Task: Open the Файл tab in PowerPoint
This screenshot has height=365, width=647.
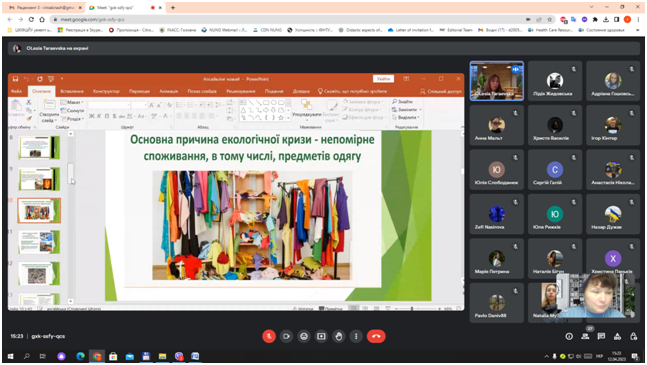Action: click(17, 91)
